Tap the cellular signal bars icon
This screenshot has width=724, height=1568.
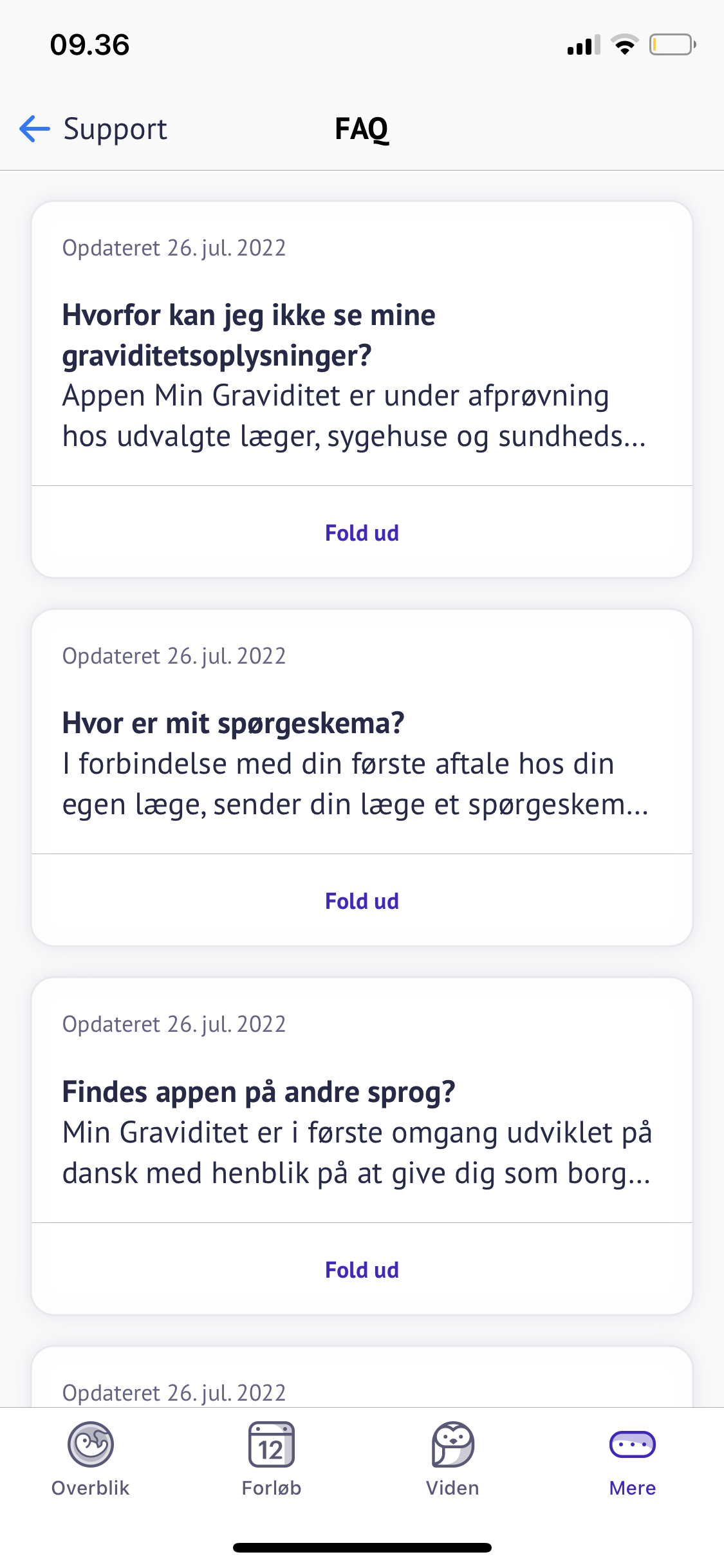pyautogui.click(x=583, y=45)
